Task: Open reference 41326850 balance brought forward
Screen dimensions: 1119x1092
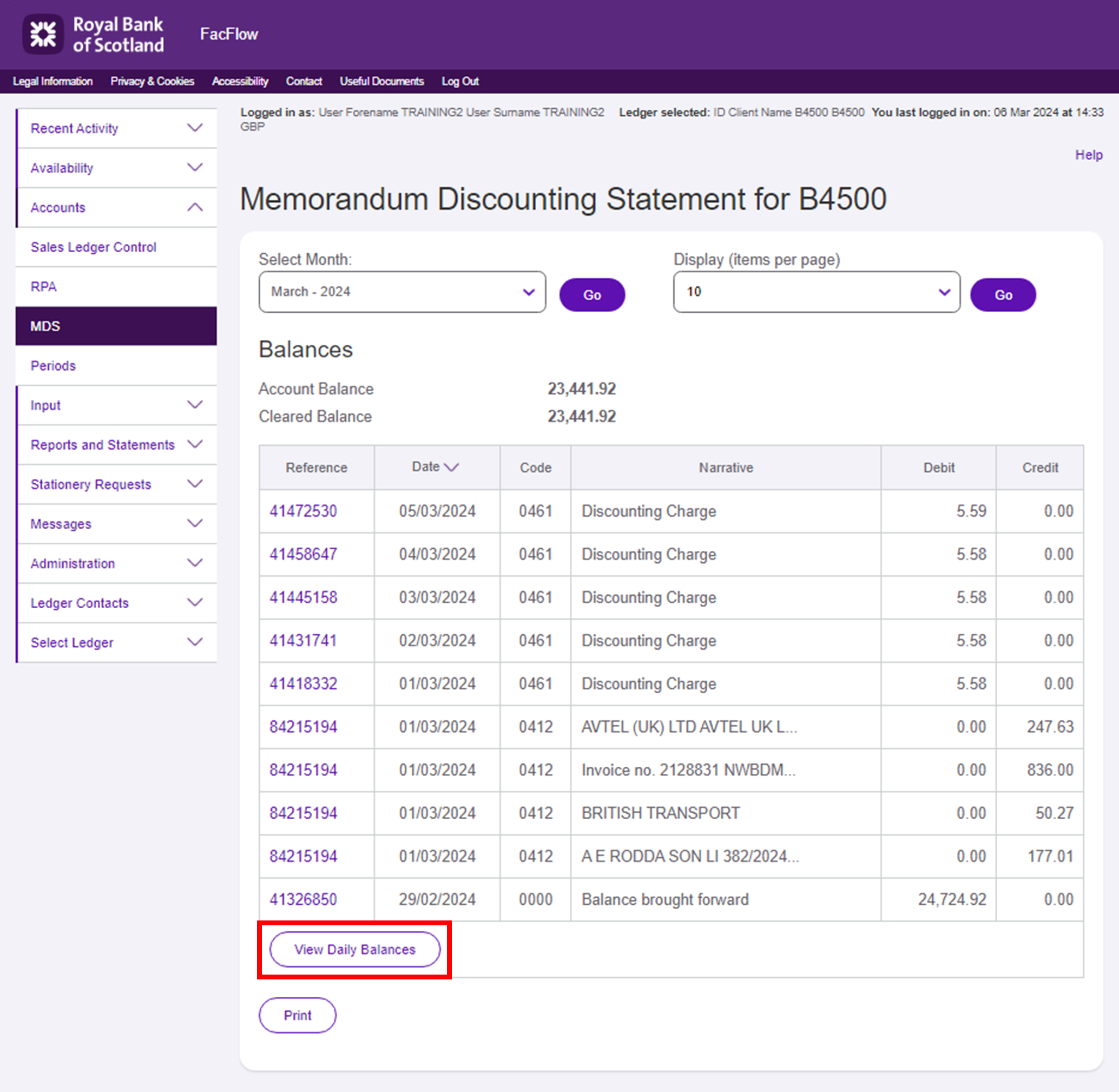Action: click(x=304, y=899)
